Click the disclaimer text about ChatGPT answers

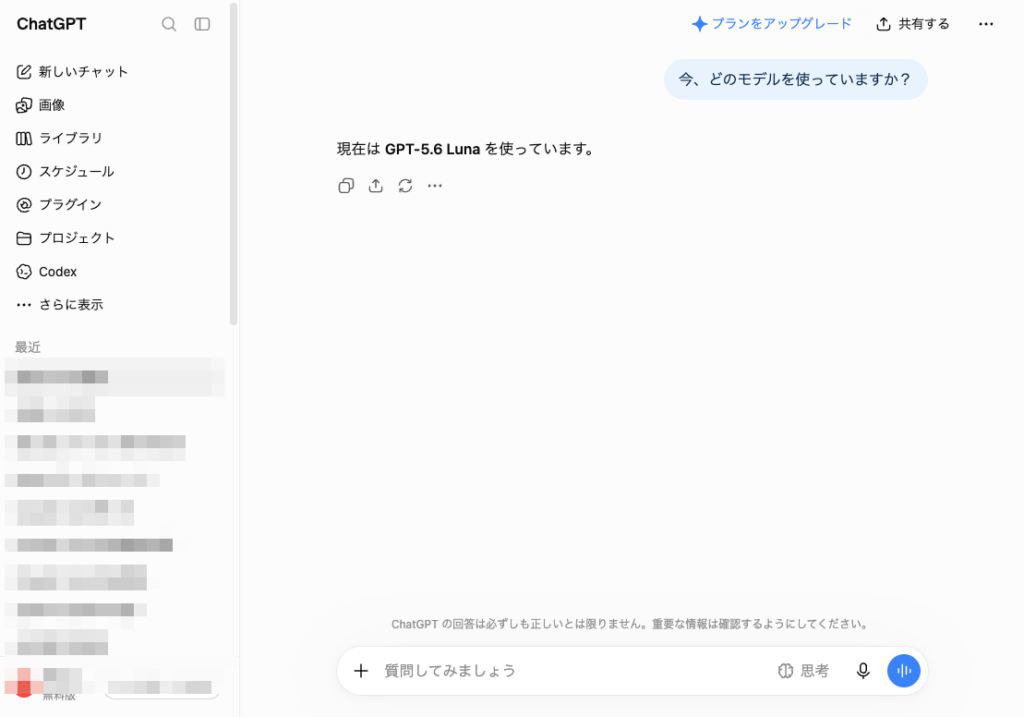point(631,624)
